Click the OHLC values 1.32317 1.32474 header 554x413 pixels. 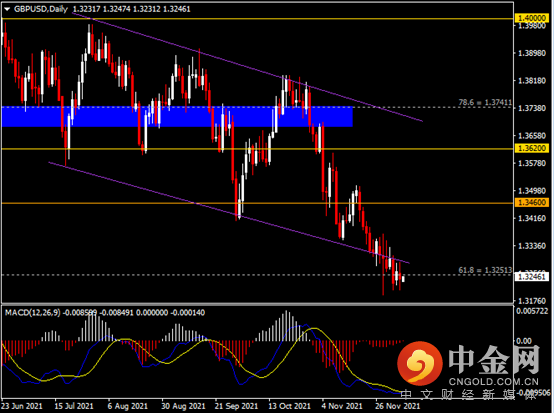pos(132,9)
